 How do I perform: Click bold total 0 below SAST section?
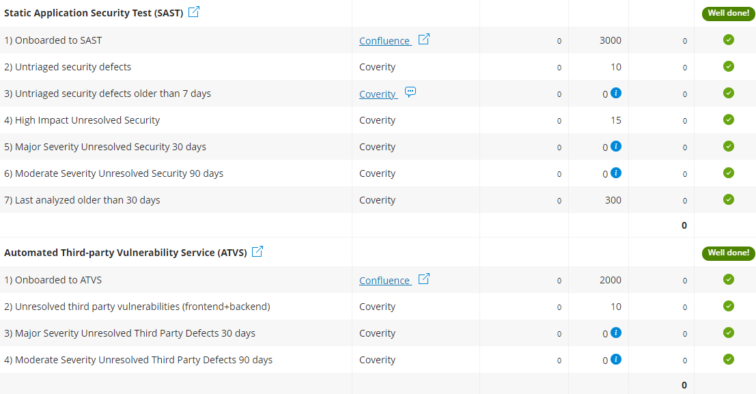[x=684, y=225]
